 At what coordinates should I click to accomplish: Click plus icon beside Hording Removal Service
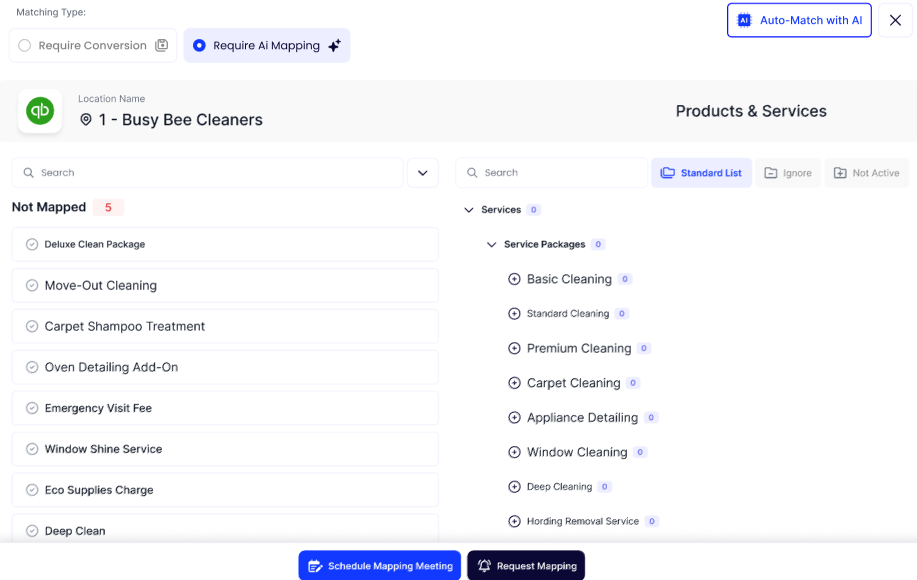click(515, 521)
